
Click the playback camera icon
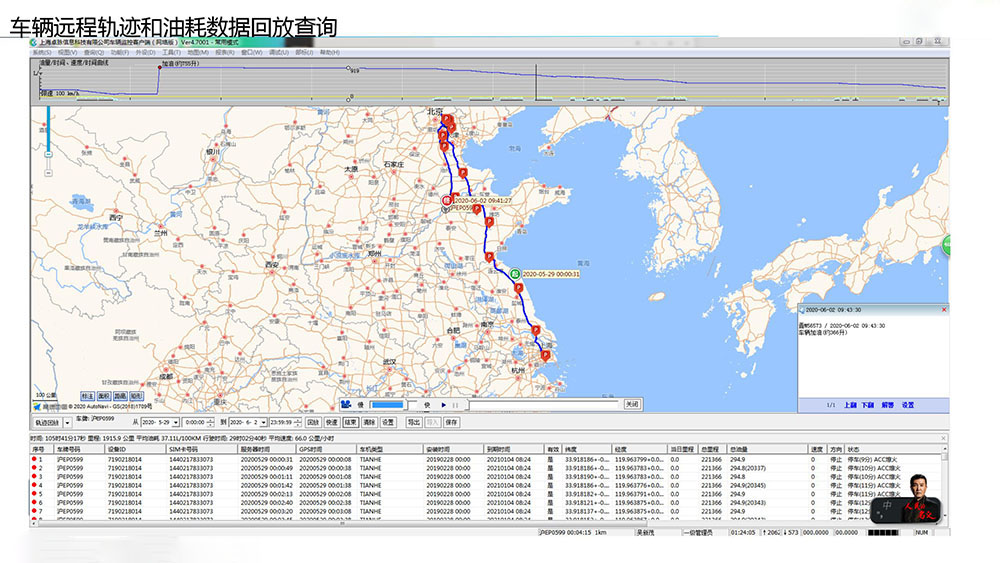(346, 404)
